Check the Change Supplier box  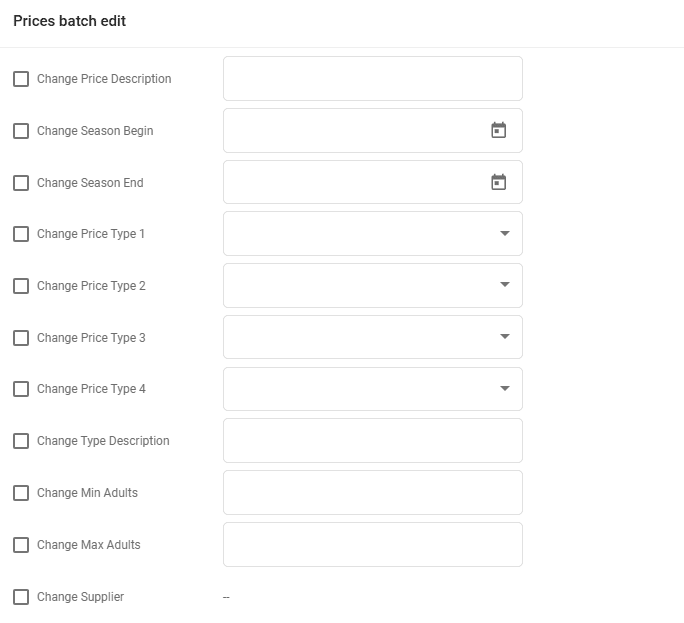[21, 597]
